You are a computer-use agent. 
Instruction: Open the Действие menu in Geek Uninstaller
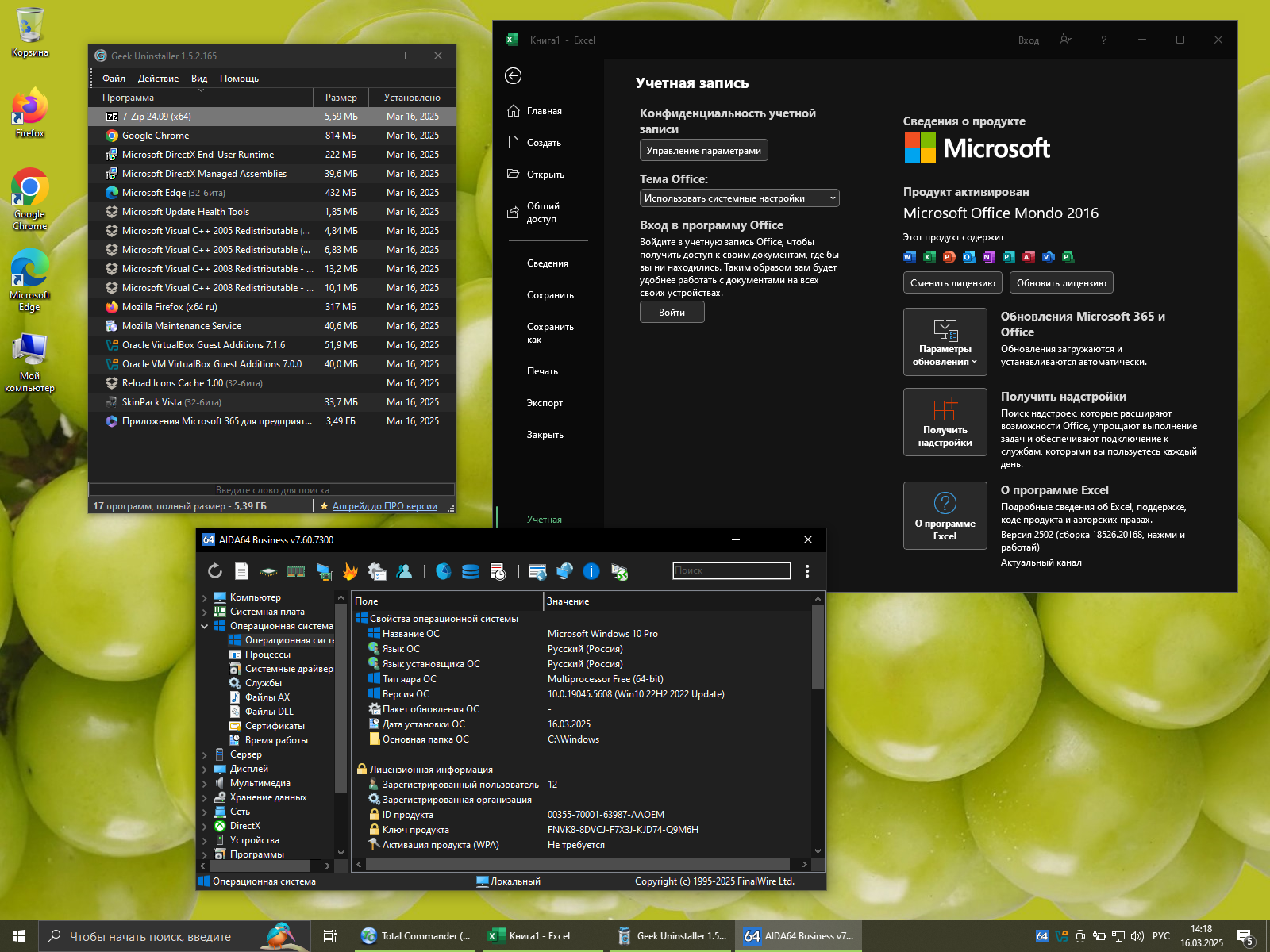158,79
